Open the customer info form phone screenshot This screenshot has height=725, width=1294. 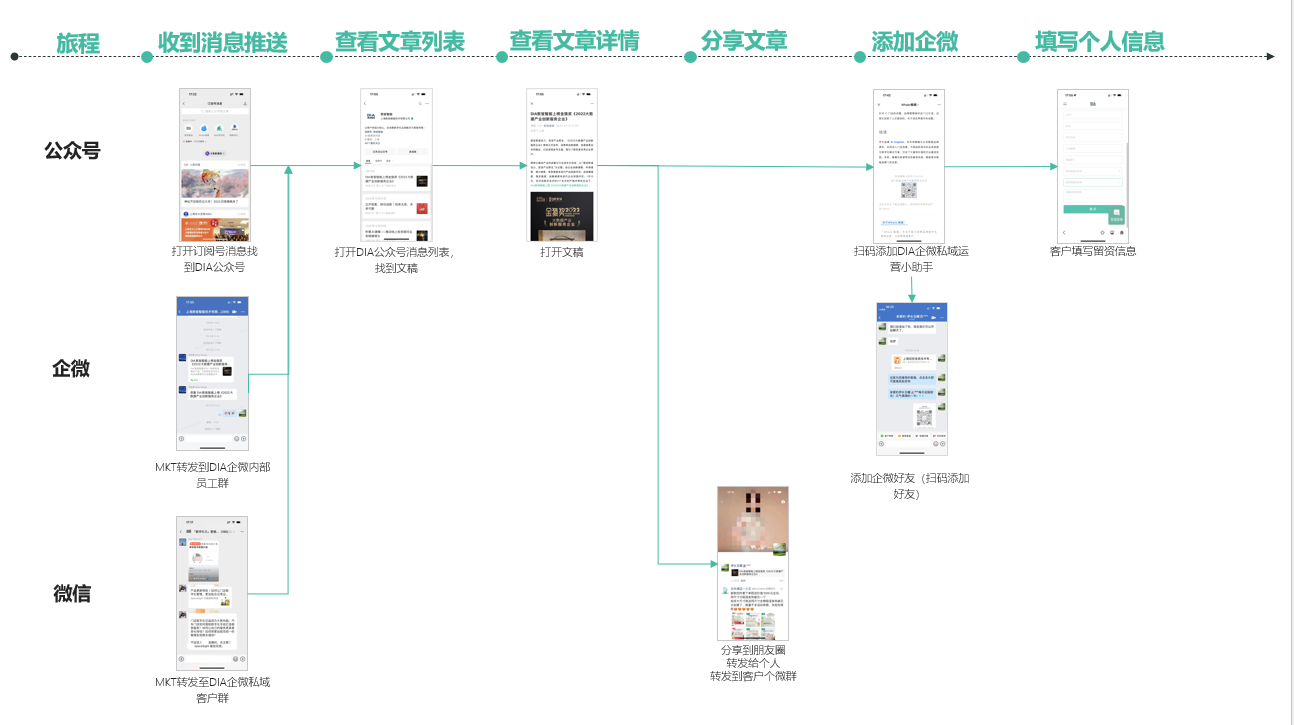[1093, 165]
